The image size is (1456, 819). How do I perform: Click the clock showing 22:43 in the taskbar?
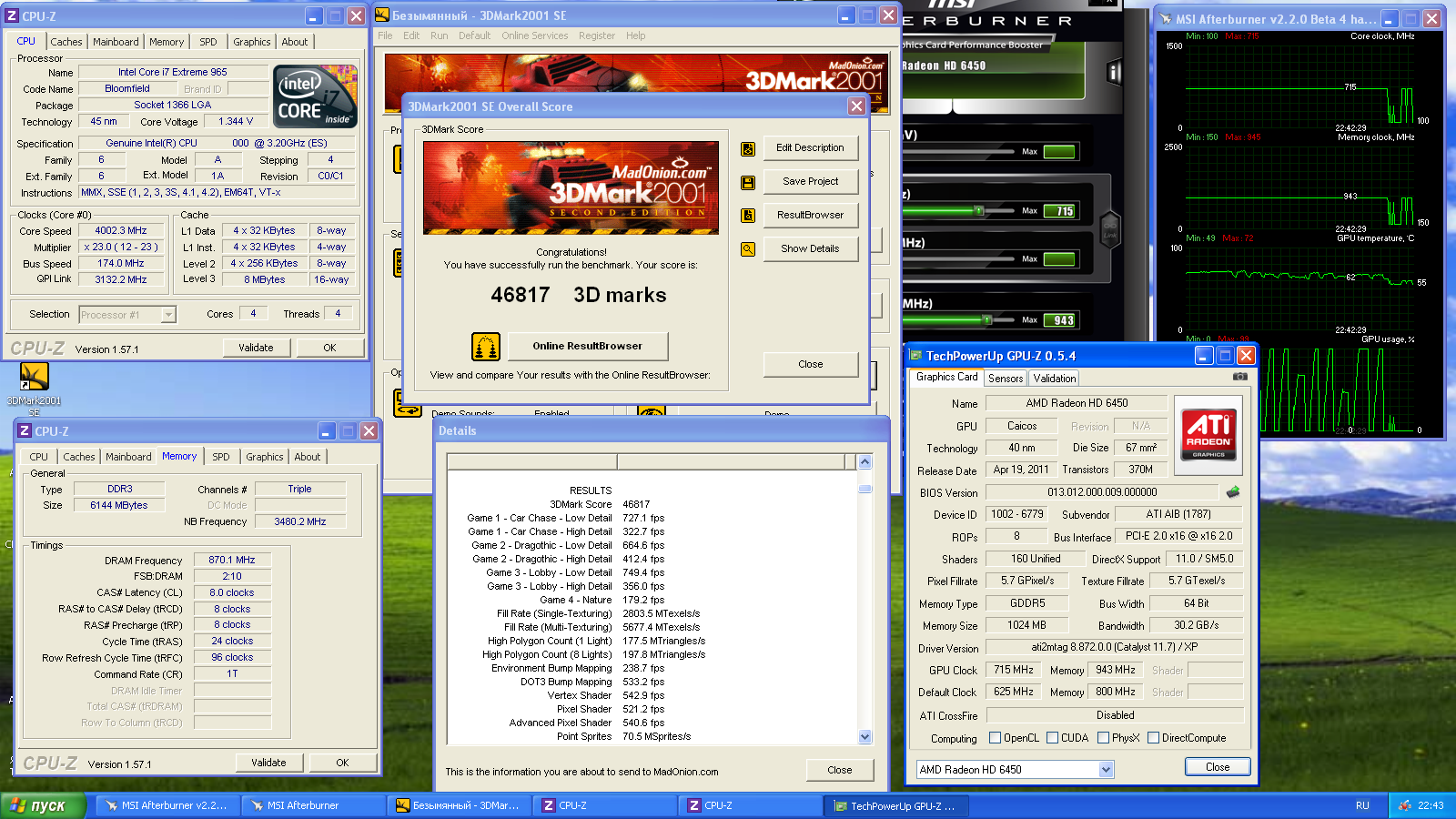[1431, 805]
